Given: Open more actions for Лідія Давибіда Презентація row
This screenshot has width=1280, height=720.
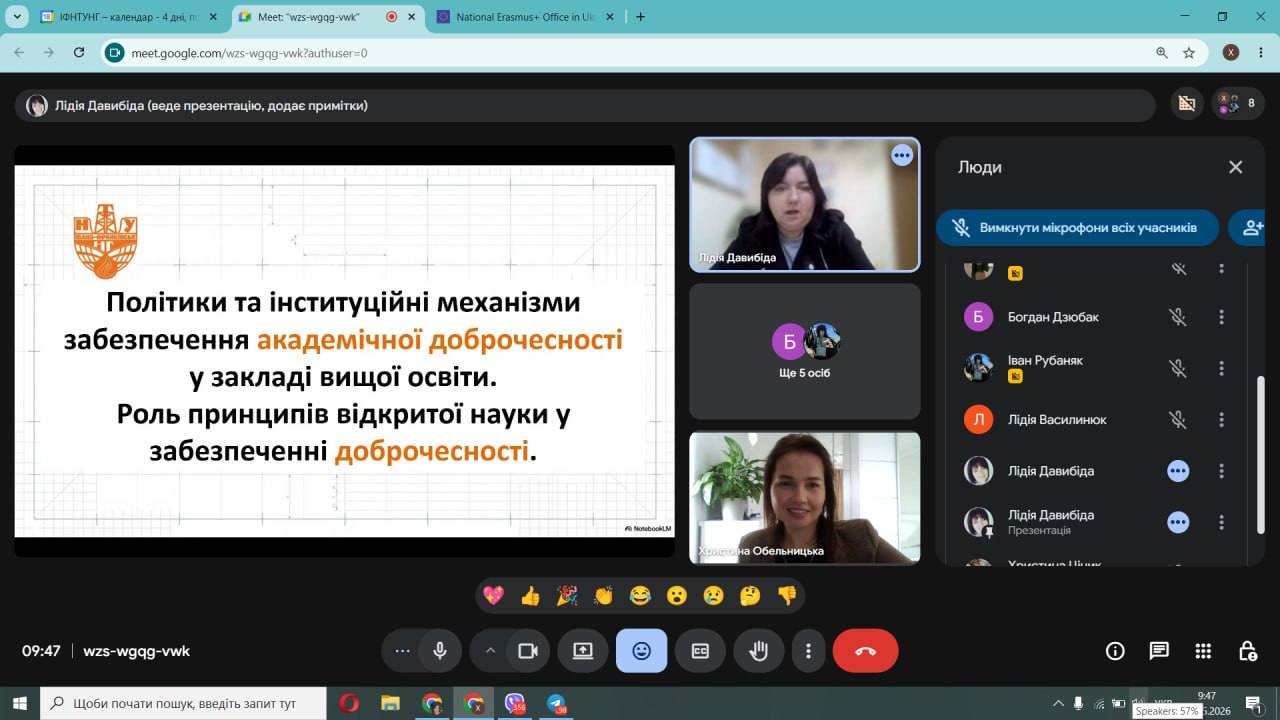Looking at the screenshot, I should (x=1221, y=522).
